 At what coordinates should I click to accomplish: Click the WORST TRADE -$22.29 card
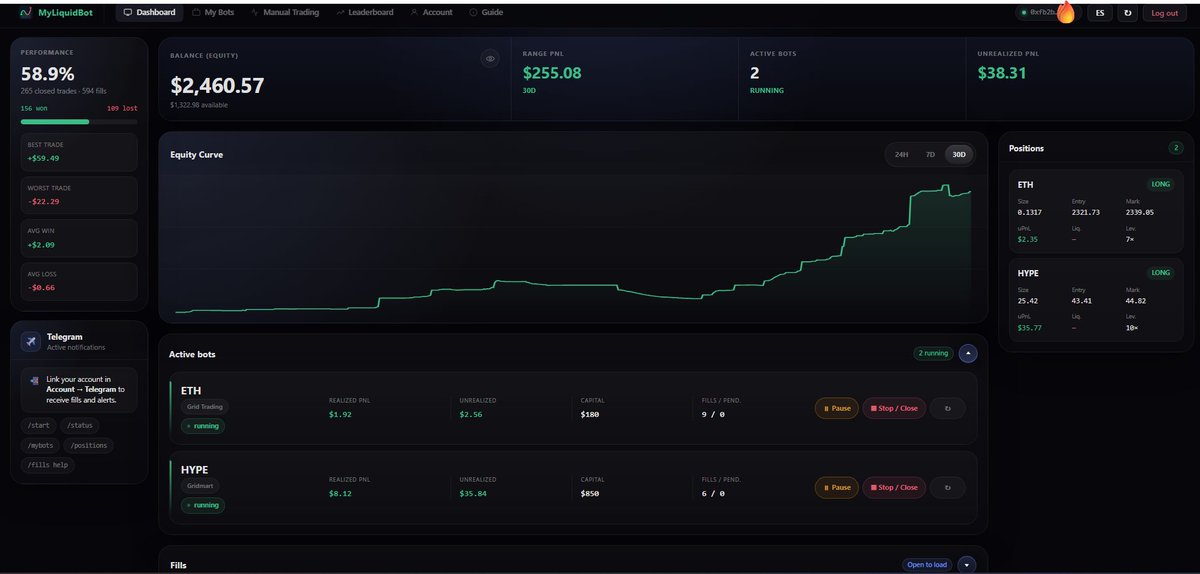pos(79,195)
